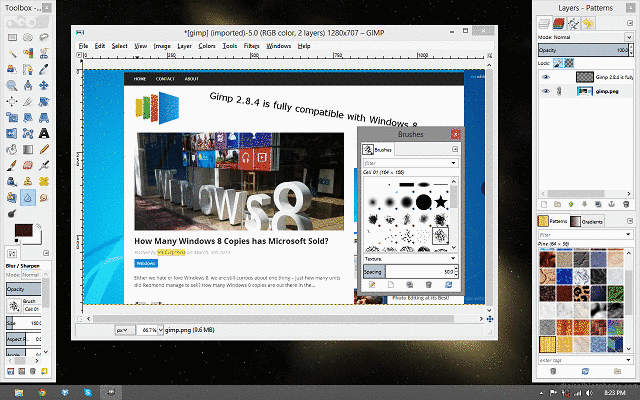Select the Rotate tool

click(x=44, y=101)
